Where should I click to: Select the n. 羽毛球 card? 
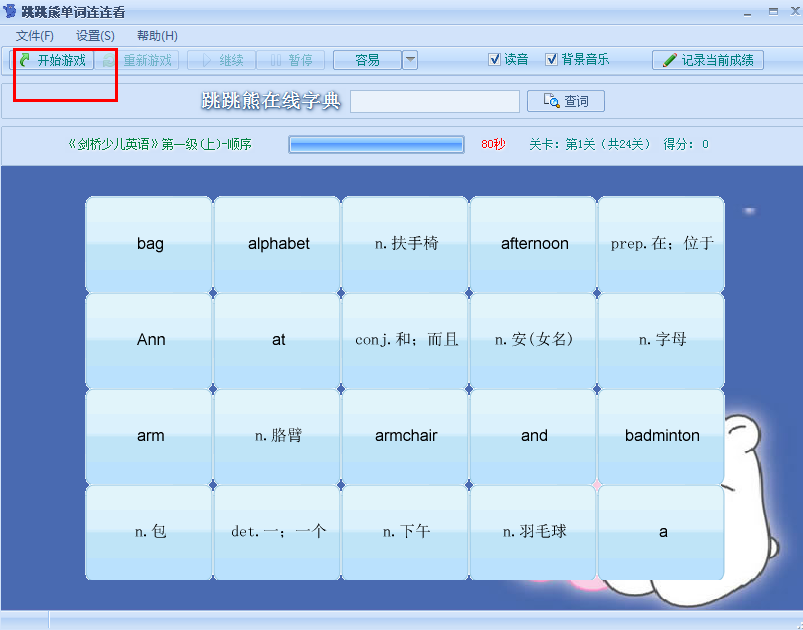pos(533,533)
